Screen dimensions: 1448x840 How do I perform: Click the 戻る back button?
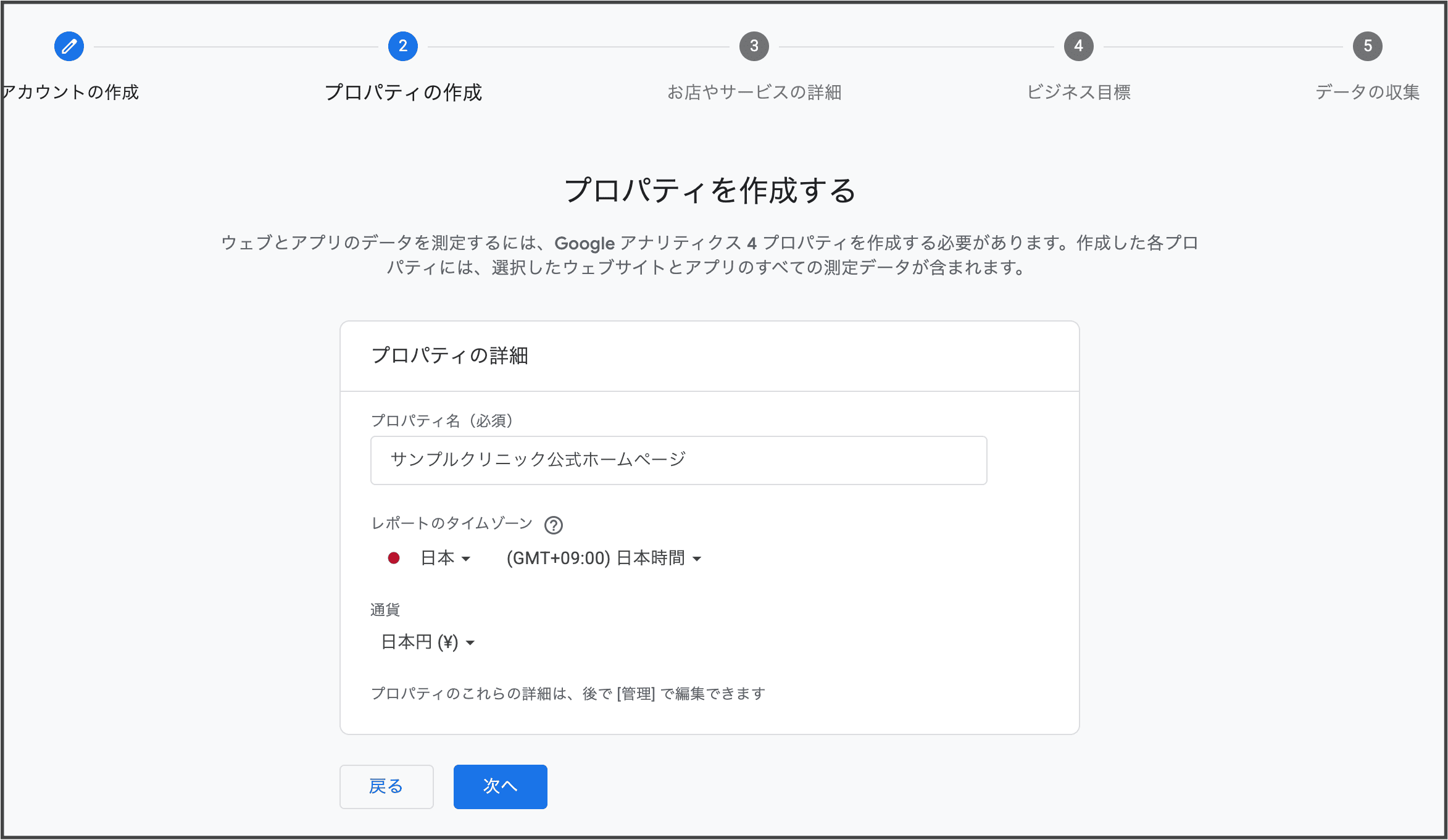[x=386, y=786]
